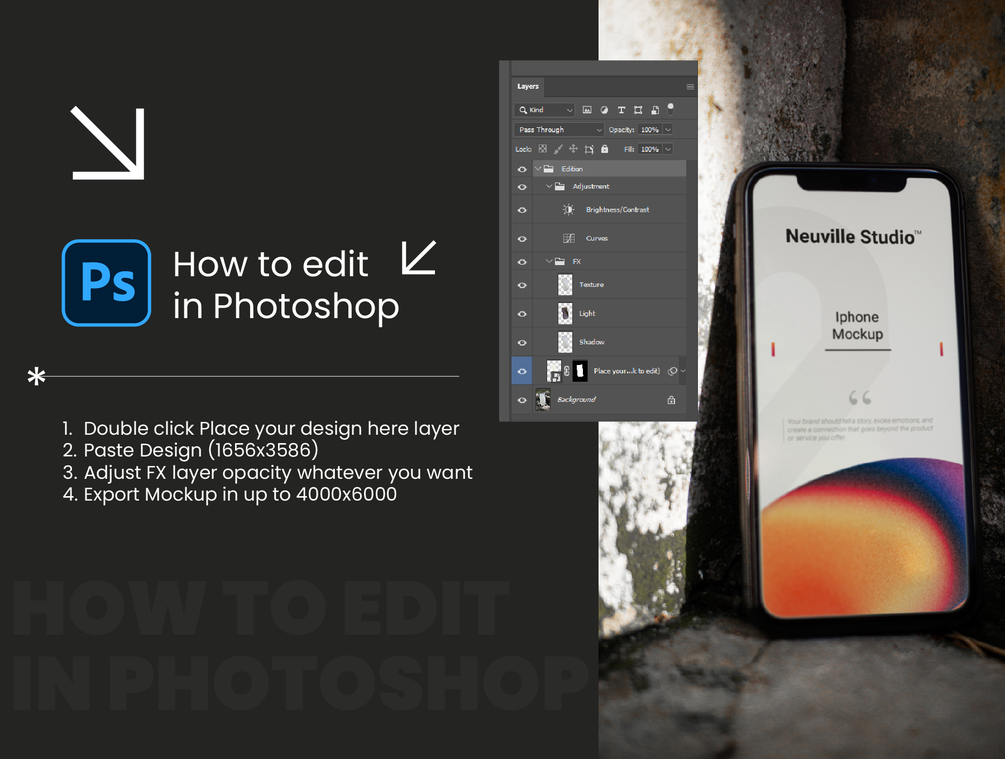The image size is (1005, 759).
Task: Select the 'Light' layer name
Action: [x=587, y=313]
